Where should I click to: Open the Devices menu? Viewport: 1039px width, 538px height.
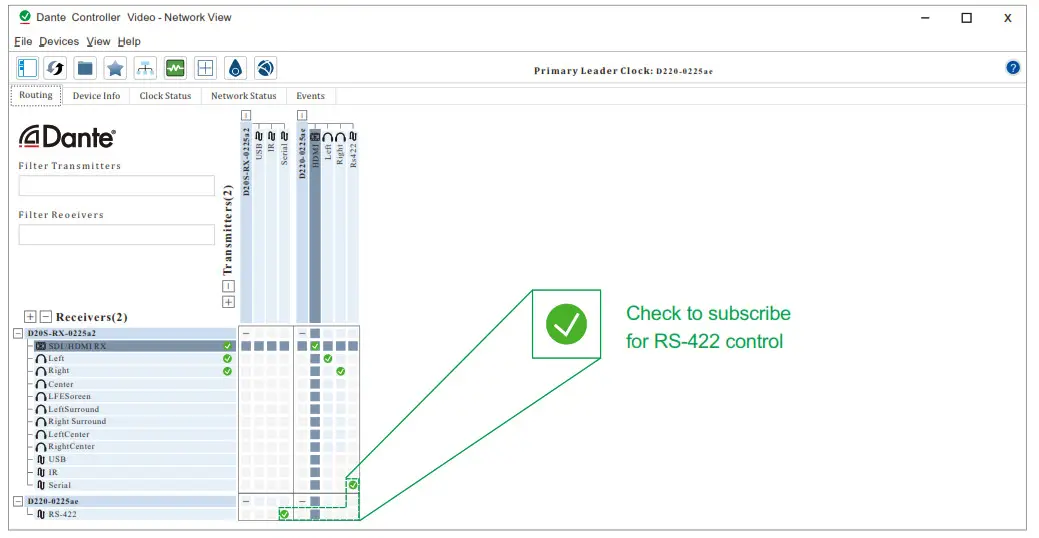point(59,41)
